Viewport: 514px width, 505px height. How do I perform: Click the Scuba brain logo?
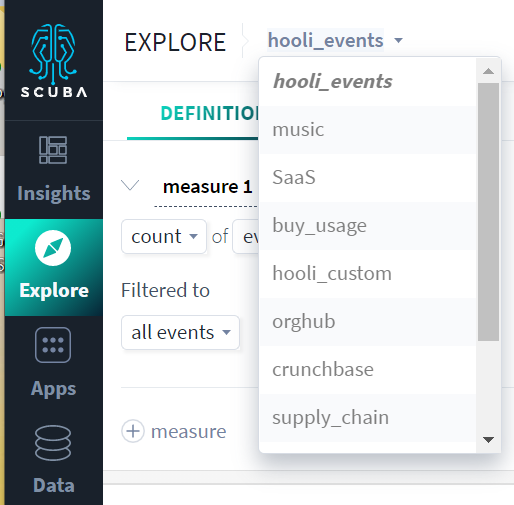tap(53, 54)
